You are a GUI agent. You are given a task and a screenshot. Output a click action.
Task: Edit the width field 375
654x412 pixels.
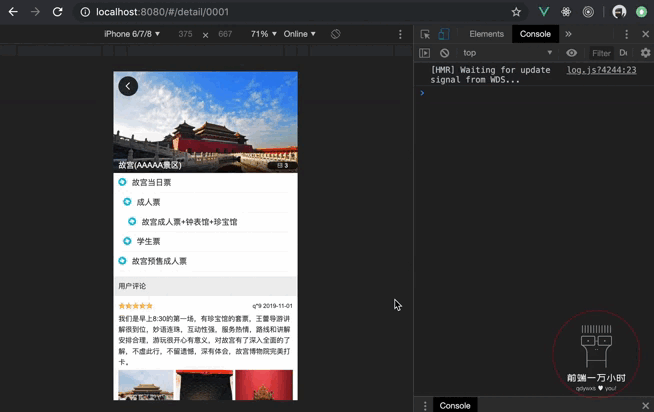[x=185, y=34]
